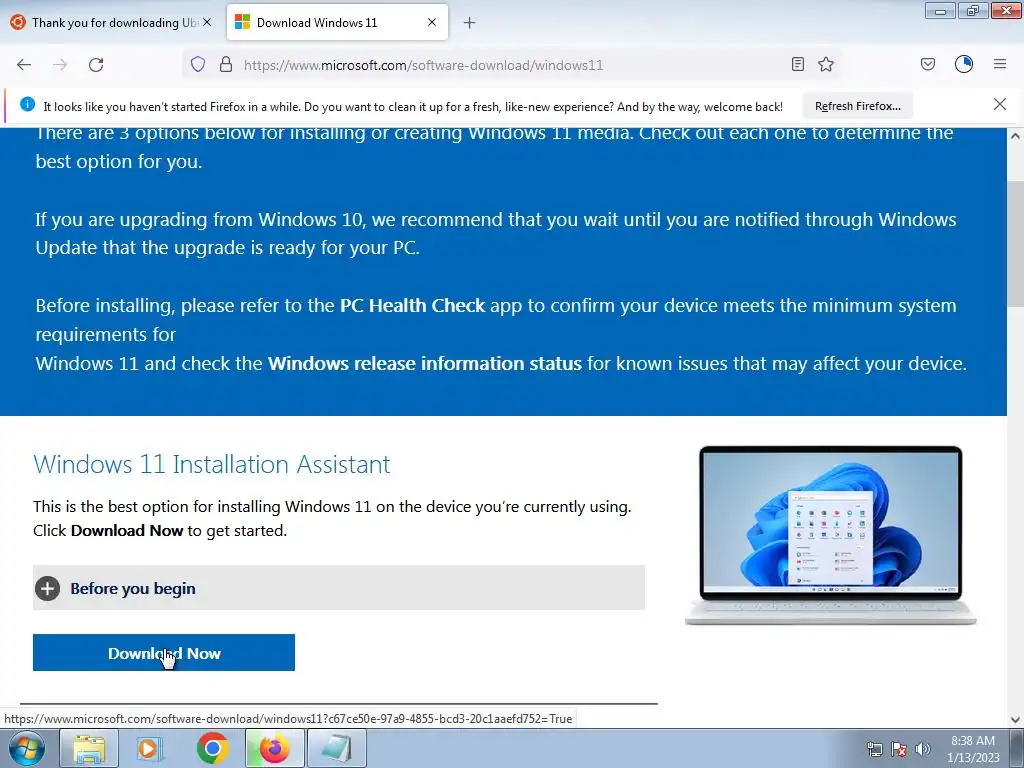Open the Action Center flag icon
The width and height of the screenshot is (1024, 768).
click(x=899, y=749)
